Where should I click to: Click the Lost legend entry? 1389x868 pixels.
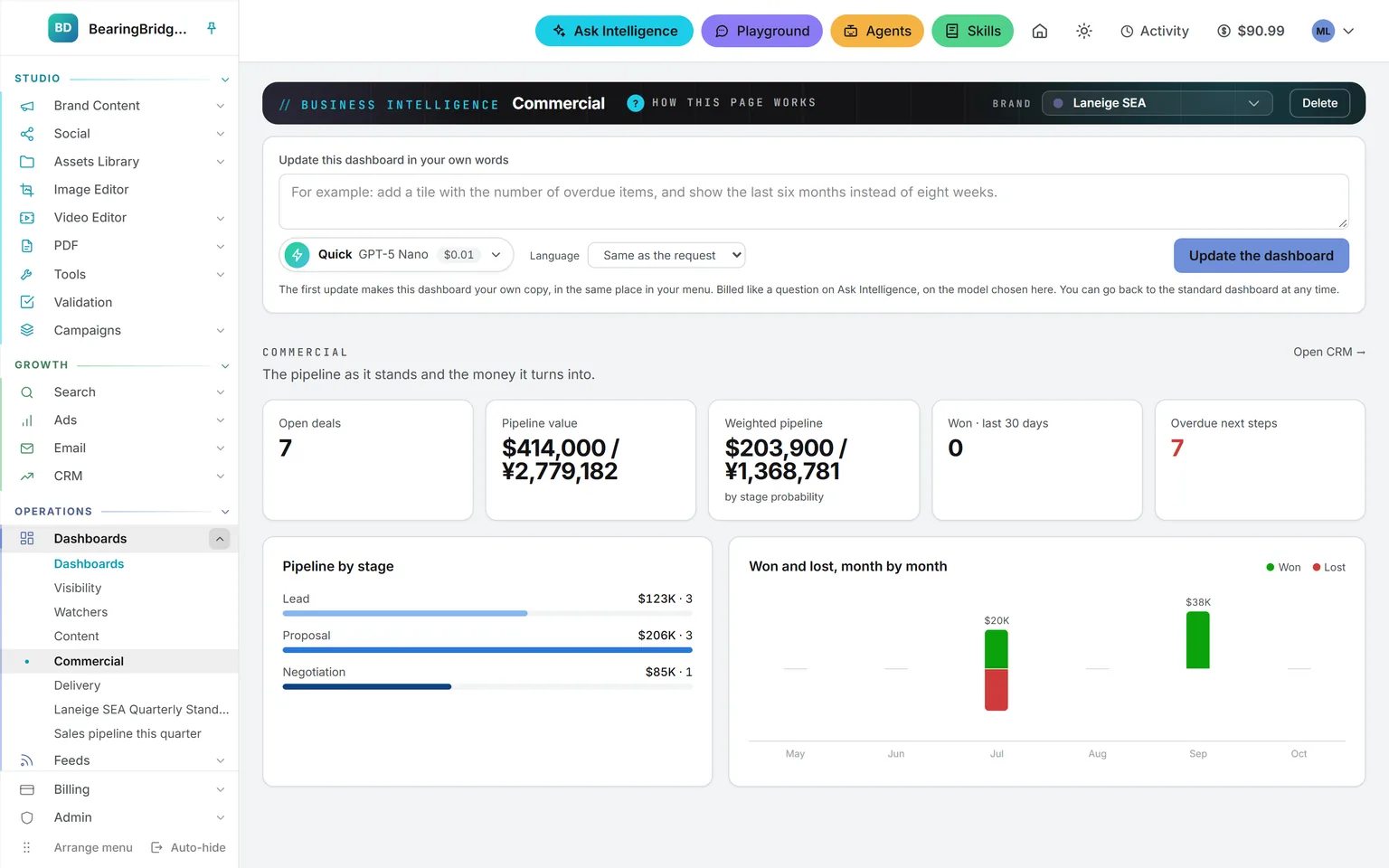1328,568
